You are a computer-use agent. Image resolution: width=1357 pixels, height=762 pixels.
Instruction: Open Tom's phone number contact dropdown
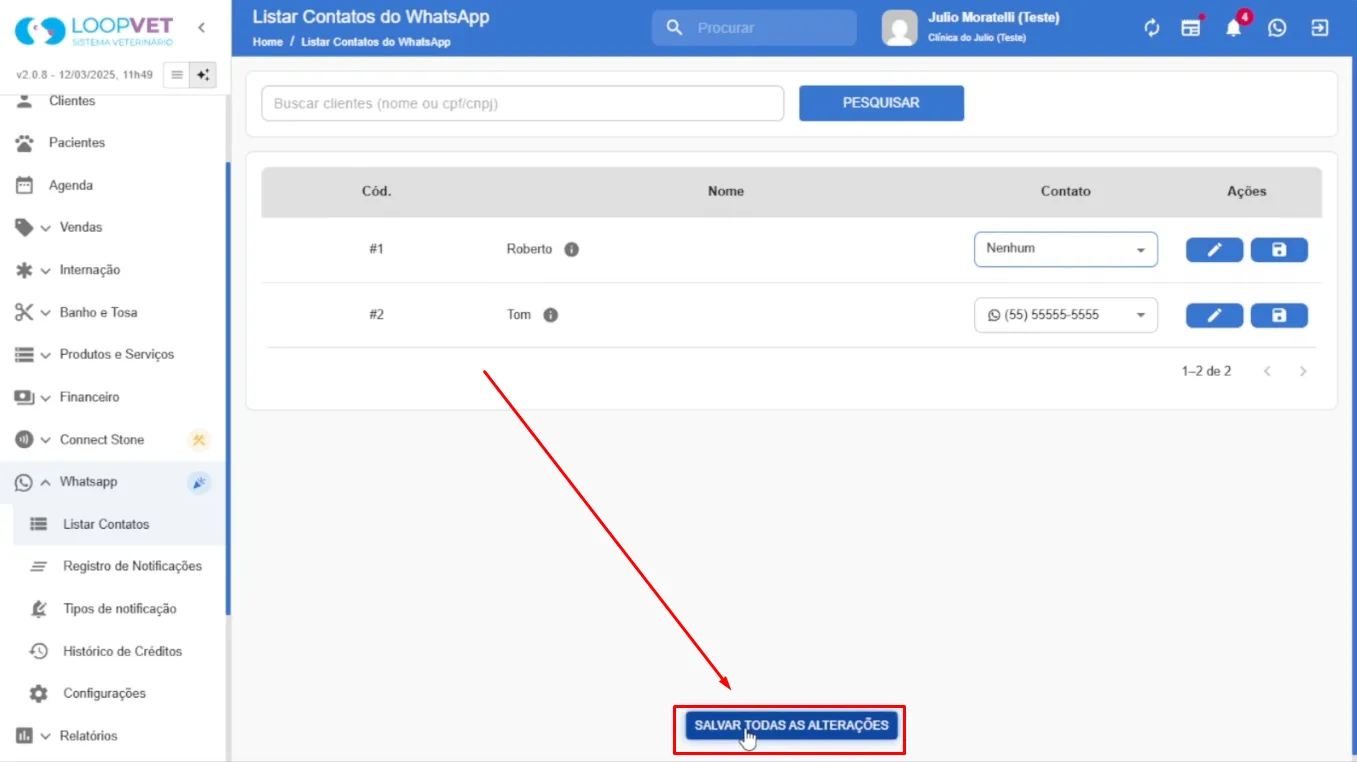tap(1066, 315)
